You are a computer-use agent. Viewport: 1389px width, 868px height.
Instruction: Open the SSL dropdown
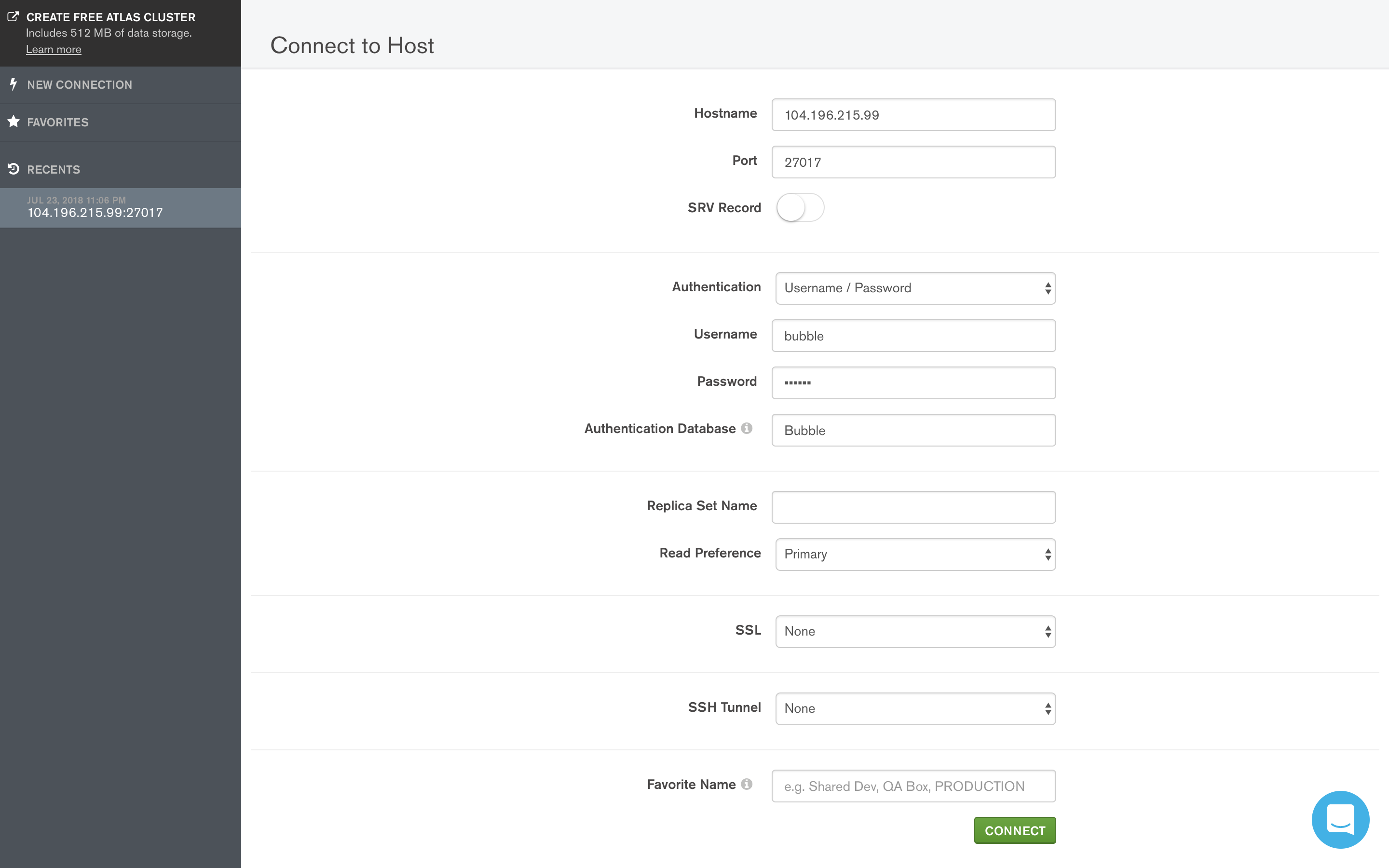point(915,632)
